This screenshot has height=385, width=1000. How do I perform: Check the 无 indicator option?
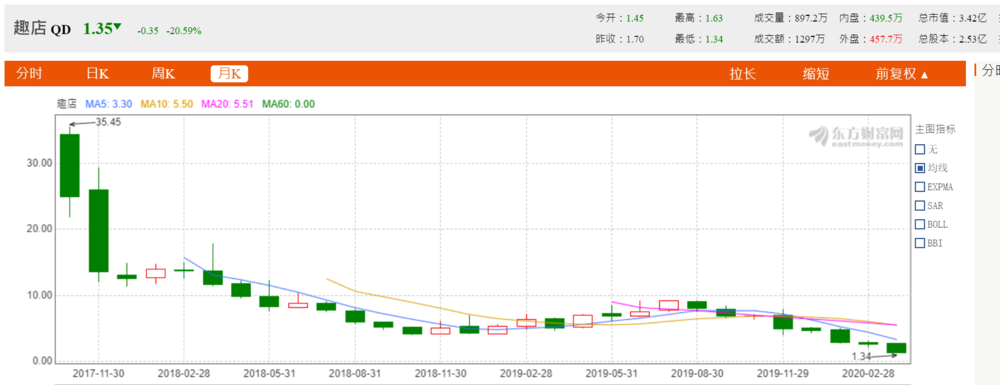click(920, 149)
